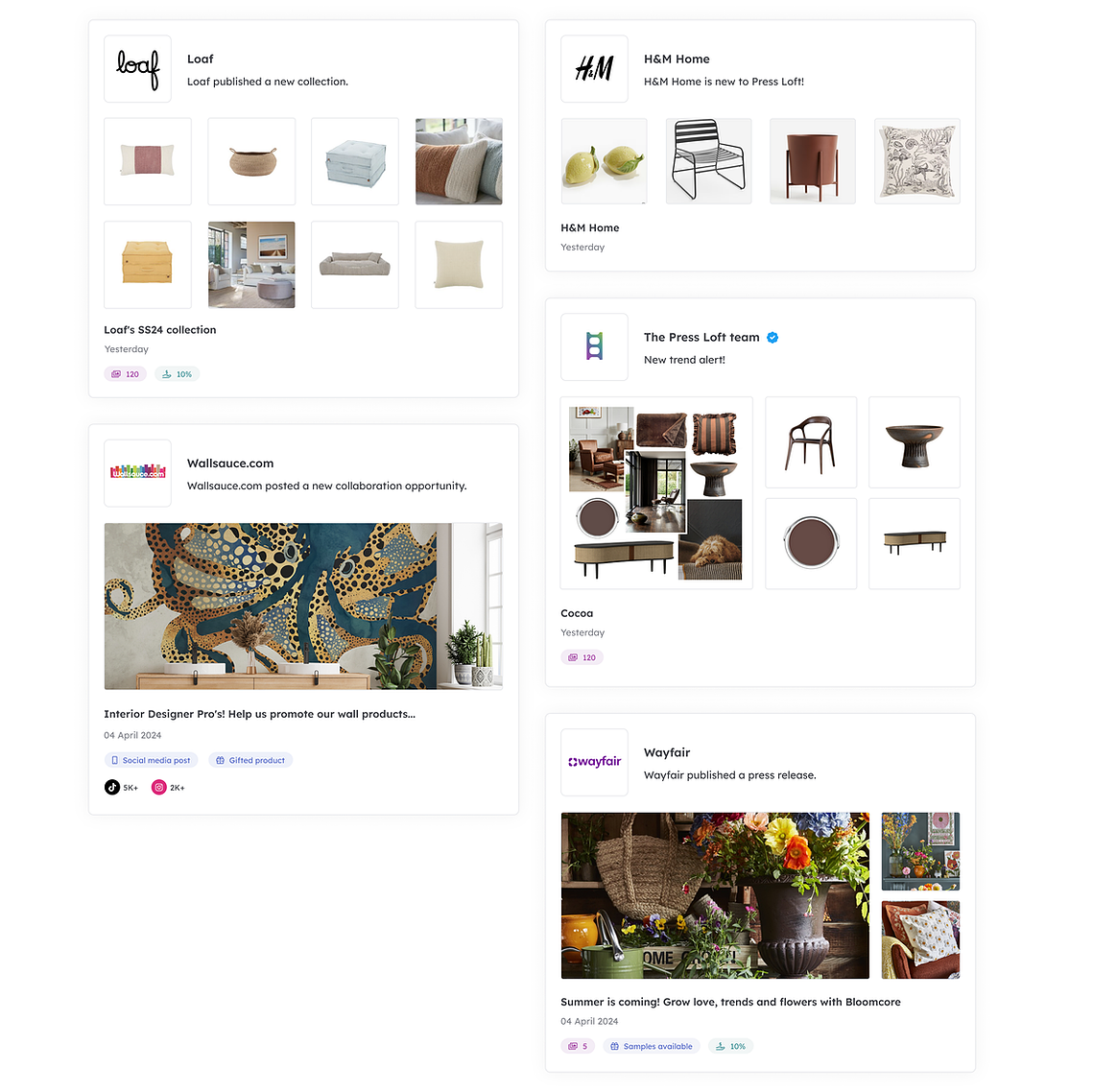Open the woven basket product thumbnail
The image size is (1093, 1092).
pos(251,161)
